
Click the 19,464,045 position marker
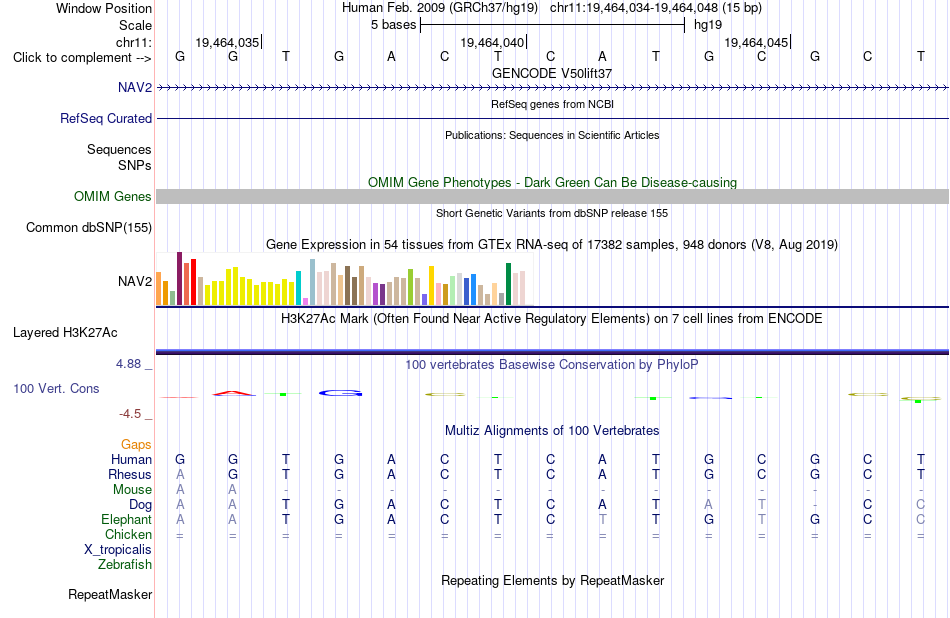756,42
